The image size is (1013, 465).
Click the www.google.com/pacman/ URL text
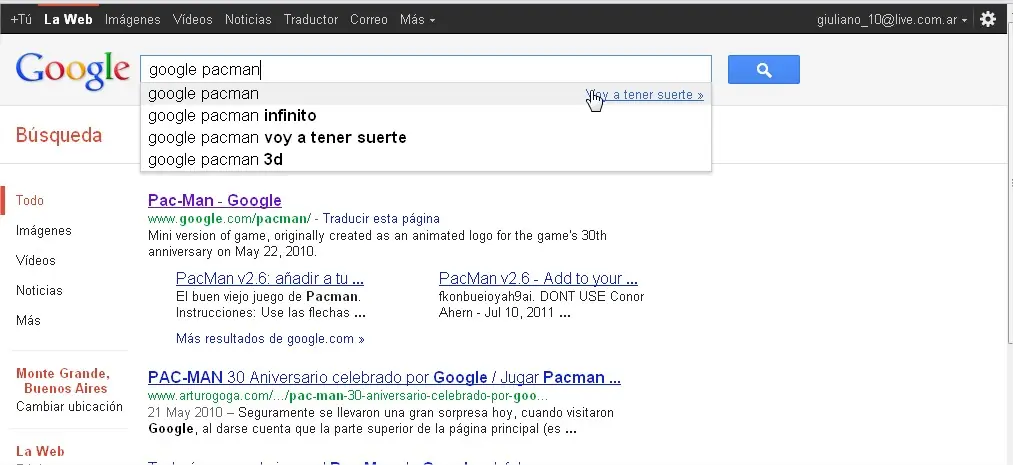coord(229,218)
